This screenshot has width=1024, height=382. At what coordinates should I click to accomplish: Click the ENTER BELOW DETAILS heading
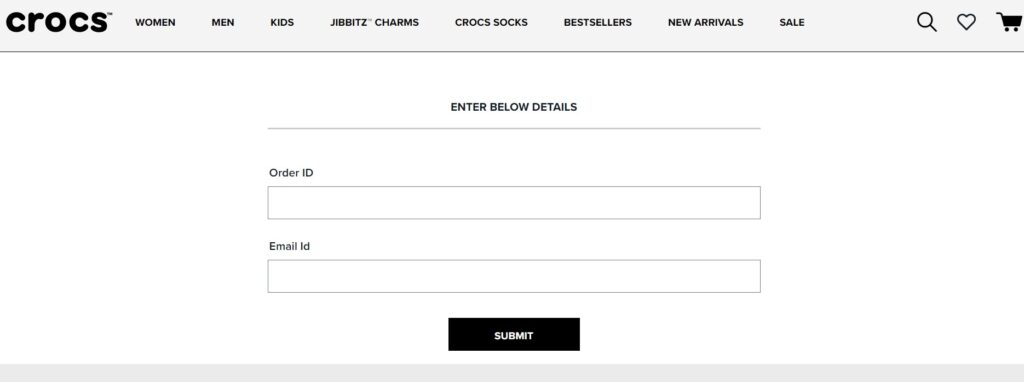pyautogui.click(x=514, y=107)
